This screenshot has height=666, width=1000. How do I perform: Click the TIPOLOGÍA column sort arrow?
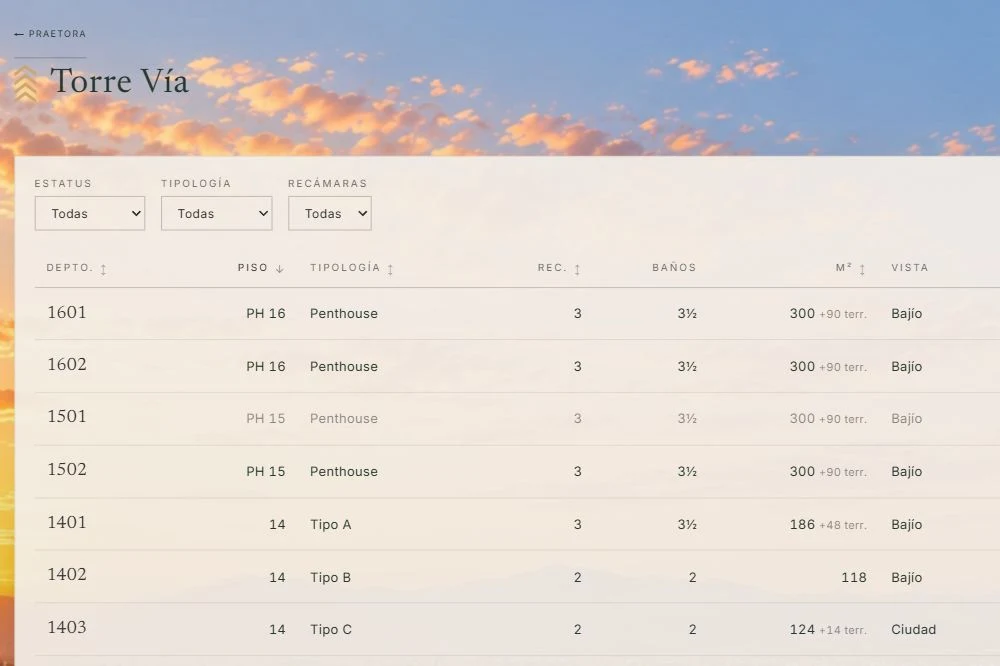pyautogui.click(x=390, y=269)
